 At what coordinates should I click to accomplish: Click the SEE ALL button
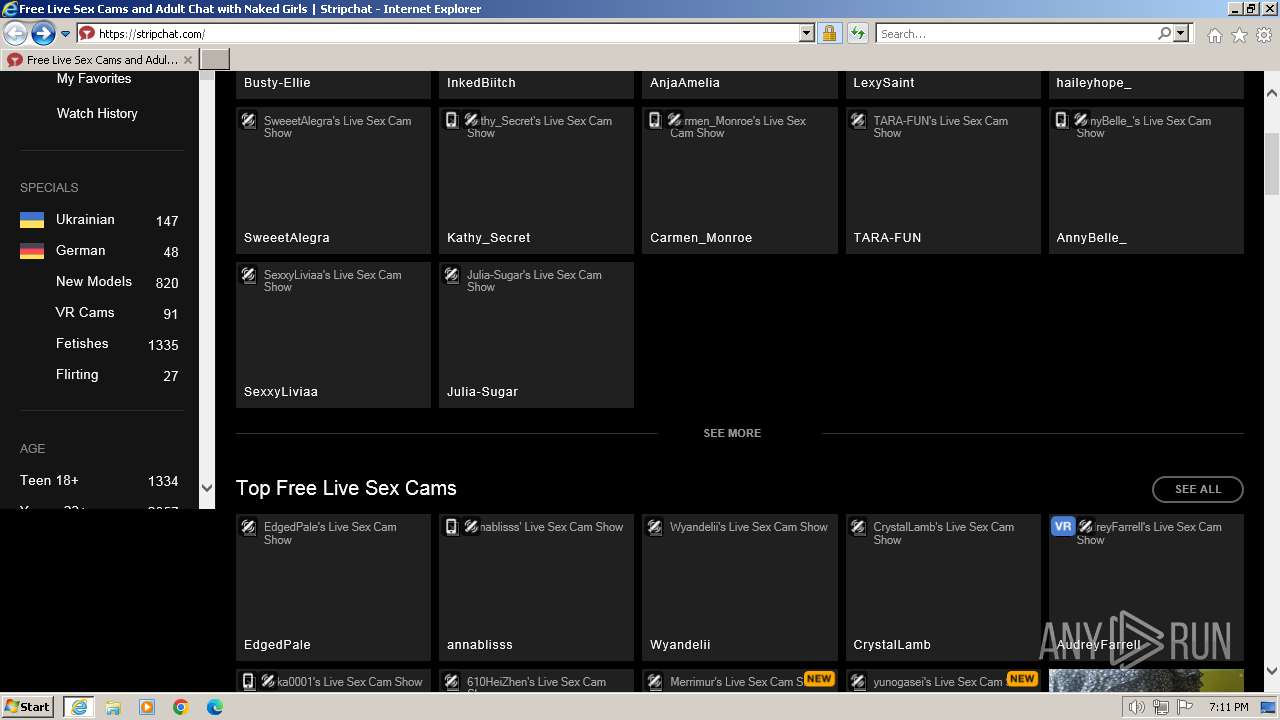click(x=1198, y=489)
